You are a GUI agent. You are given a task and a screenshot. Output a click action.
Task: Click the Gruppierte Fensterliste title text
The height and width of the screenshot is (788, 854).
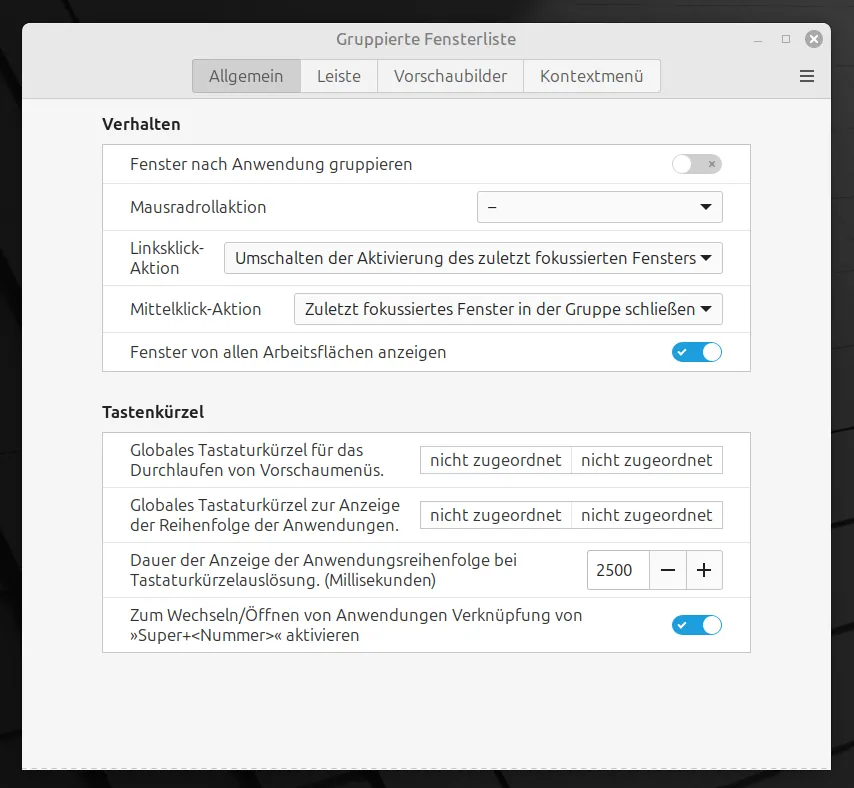pos(426,39)
